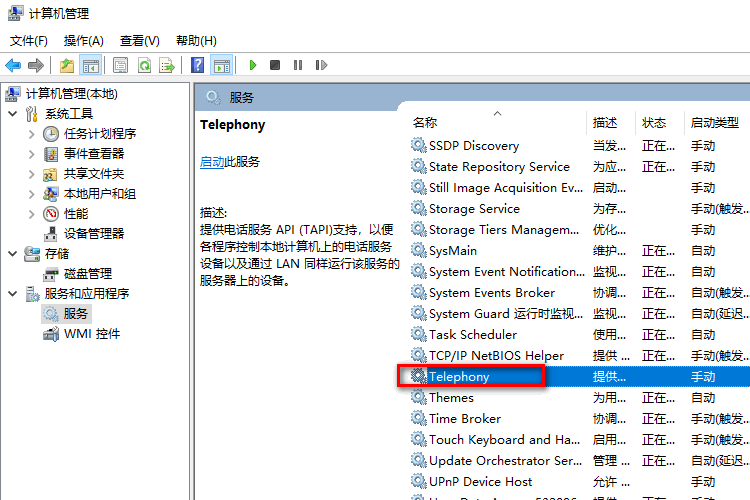750x500 pixels.
Task: Select the Time Broker service row
Action: [580, 419]
